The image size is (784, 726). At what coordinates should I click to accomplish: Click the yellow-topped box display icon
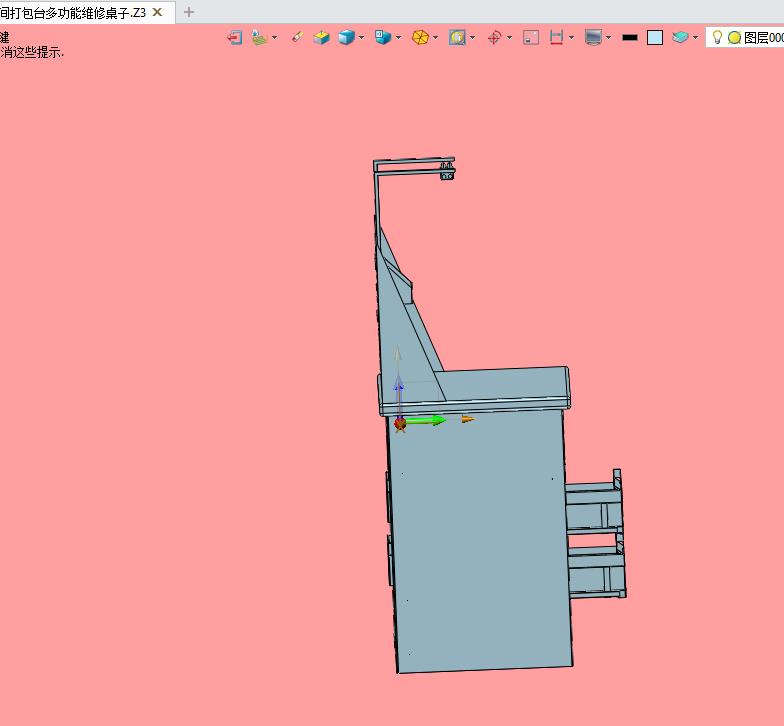(x=321, y=37)
